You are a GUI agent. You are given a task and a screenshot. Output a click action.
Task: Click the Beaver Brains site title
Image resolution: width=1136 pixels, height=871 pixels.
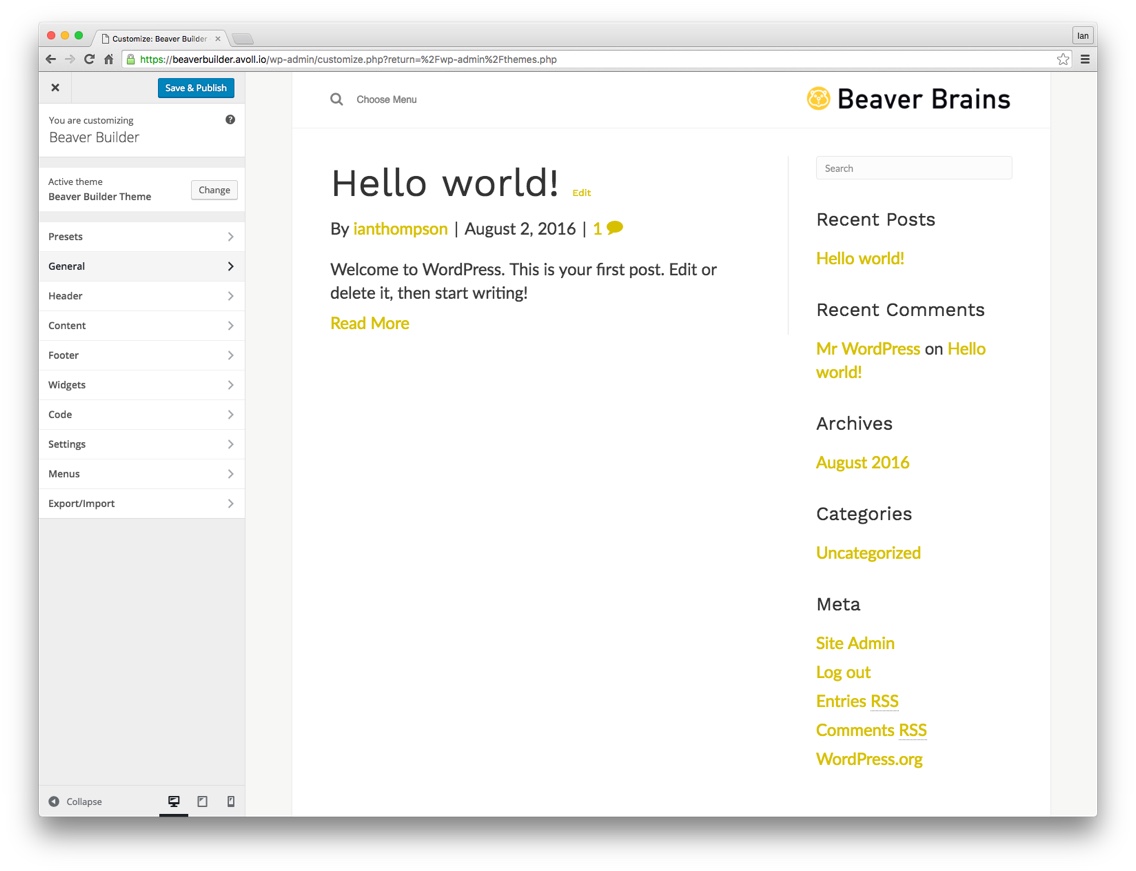924,99
